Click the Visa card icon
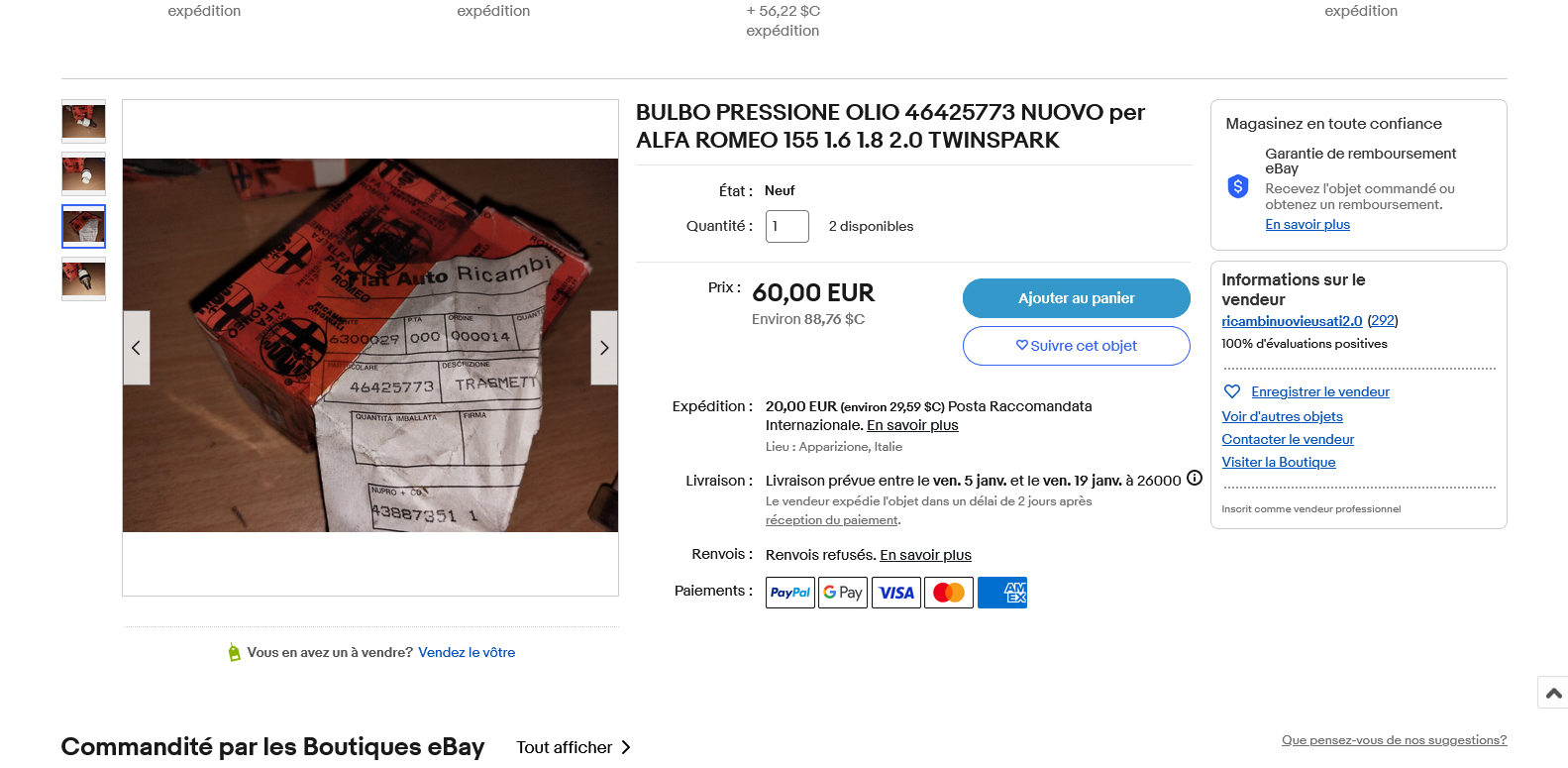 [x=896, y=593]
